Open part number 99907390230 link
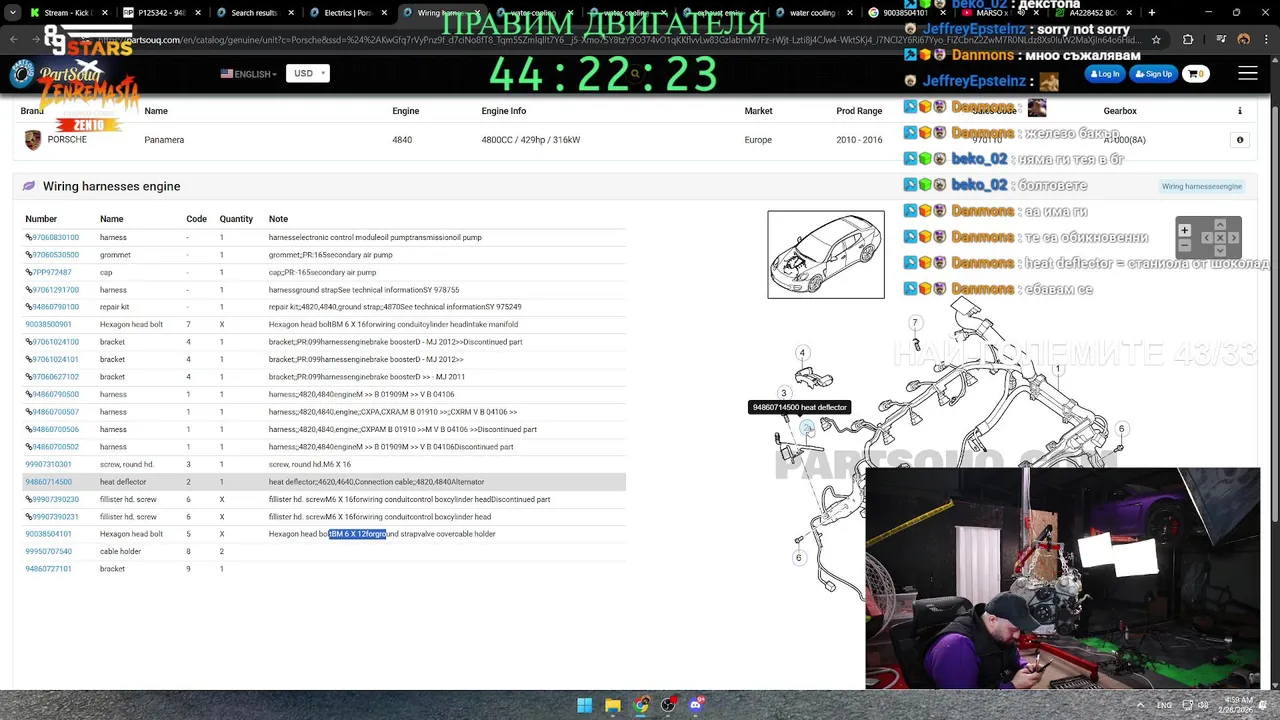 (55, 499)
